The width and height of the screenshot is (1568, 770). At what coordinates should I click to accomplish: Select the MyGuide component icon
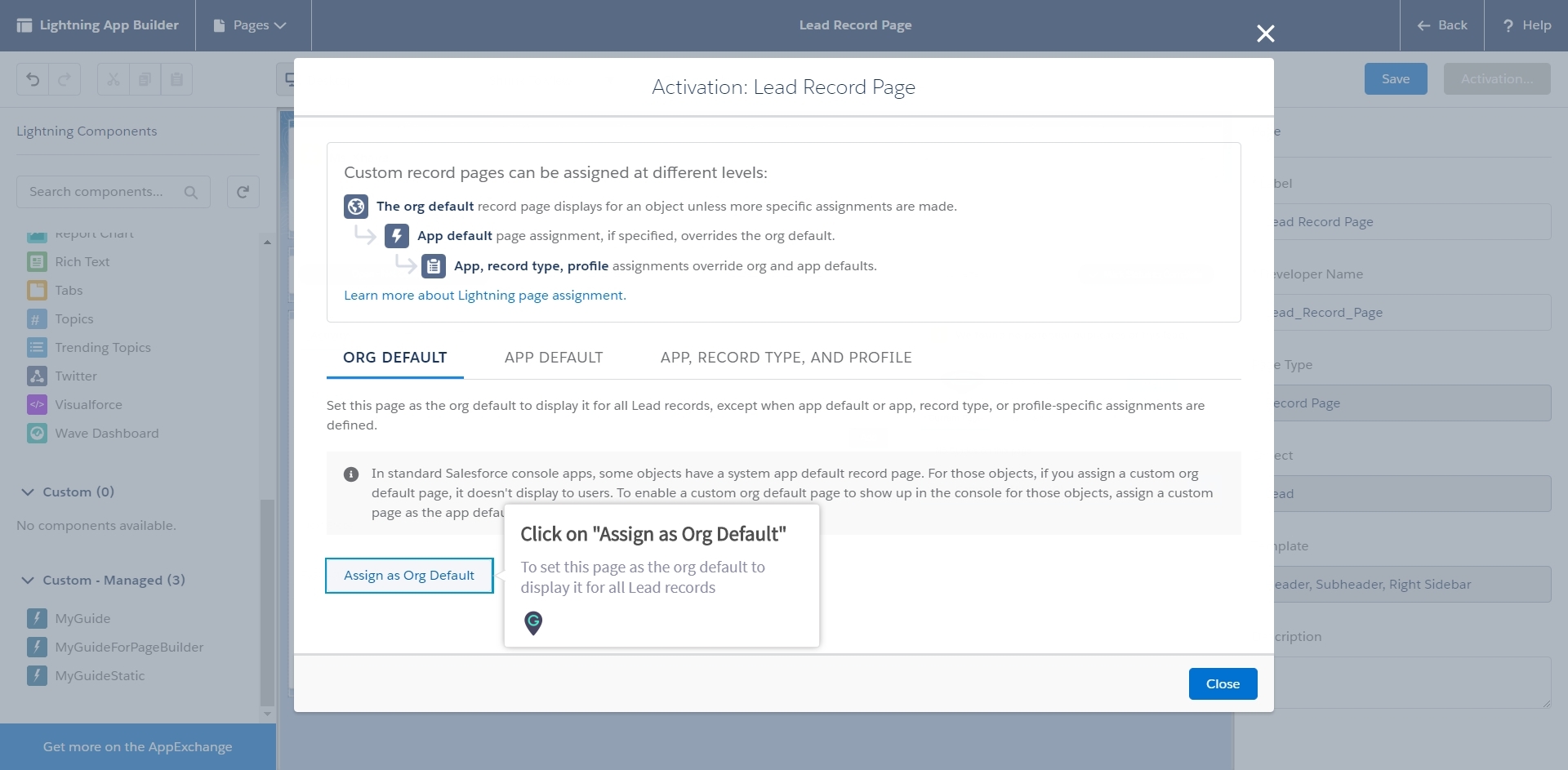point(37,618)
